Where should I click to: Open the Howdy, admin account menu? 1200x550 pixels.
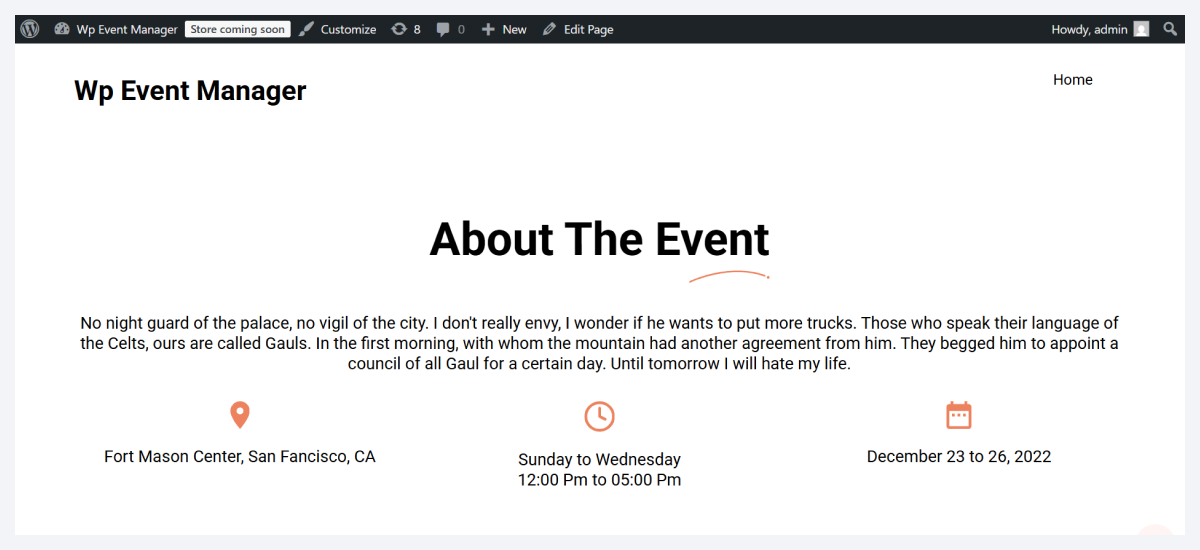coord(1089,29)
